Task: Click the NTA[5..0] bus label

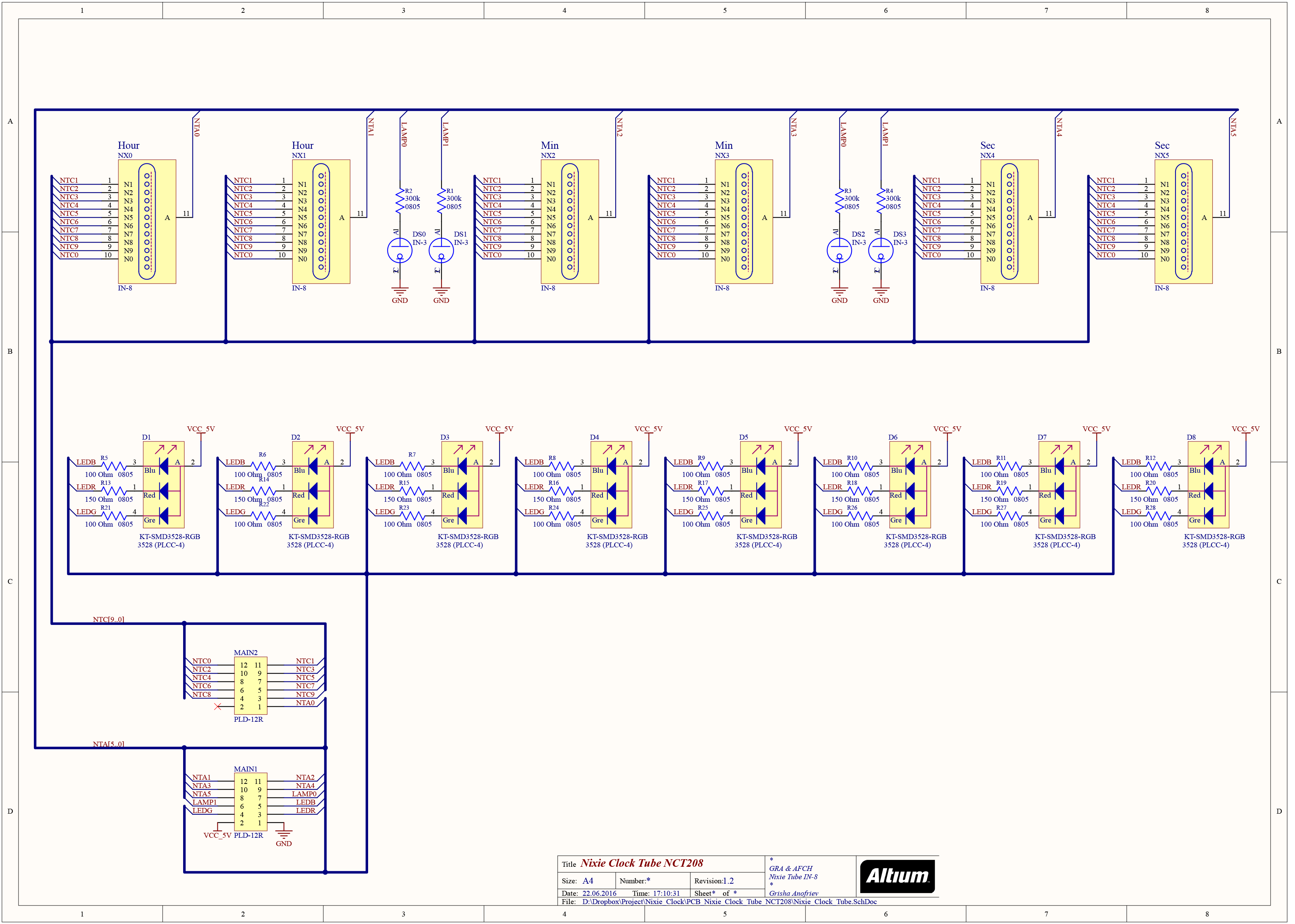Action: (x=108, y=744)
